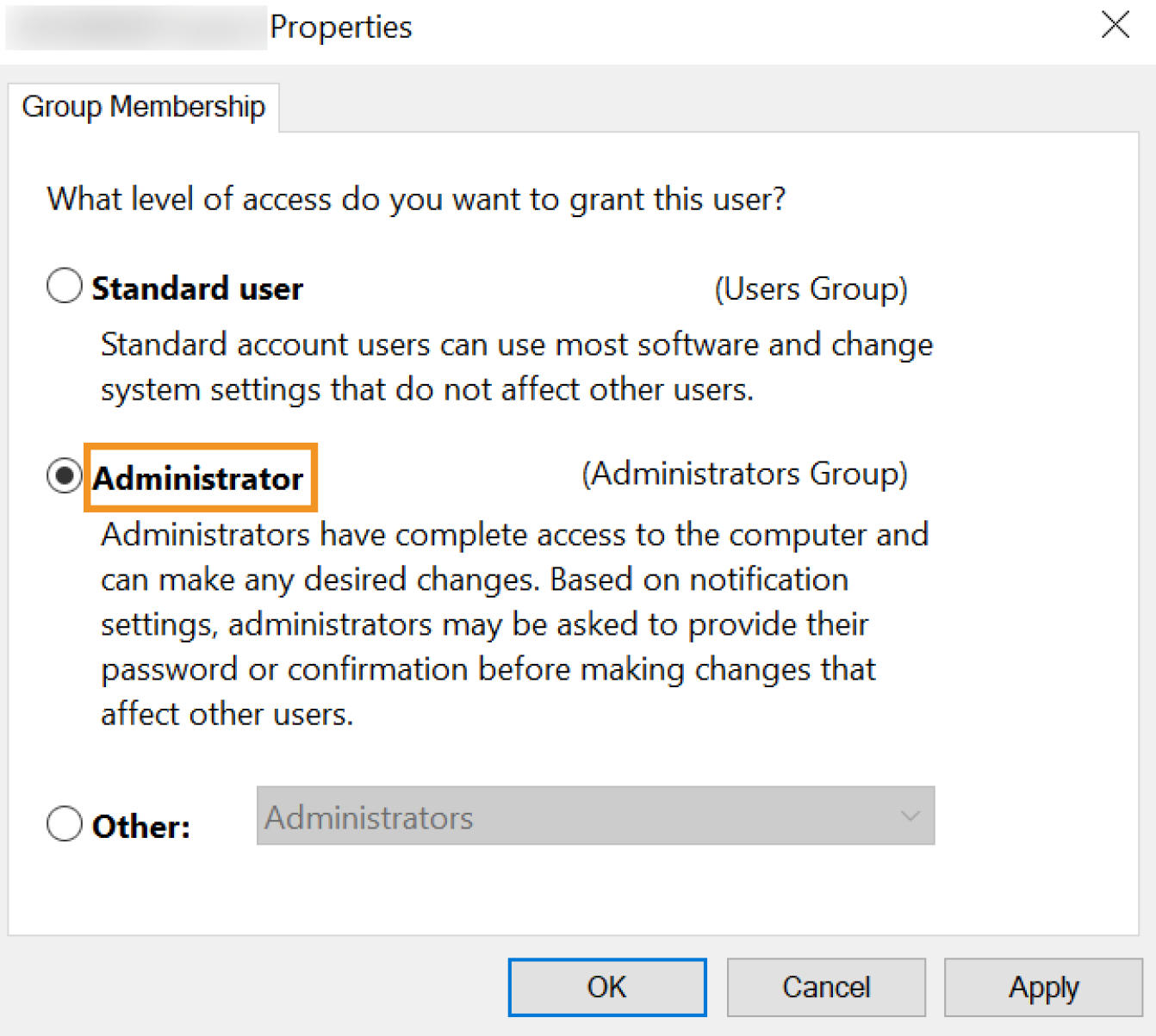Click the blurred username in the title bar
The height and width of the screenshot is (1036, 1156).
tap(136, 28)
